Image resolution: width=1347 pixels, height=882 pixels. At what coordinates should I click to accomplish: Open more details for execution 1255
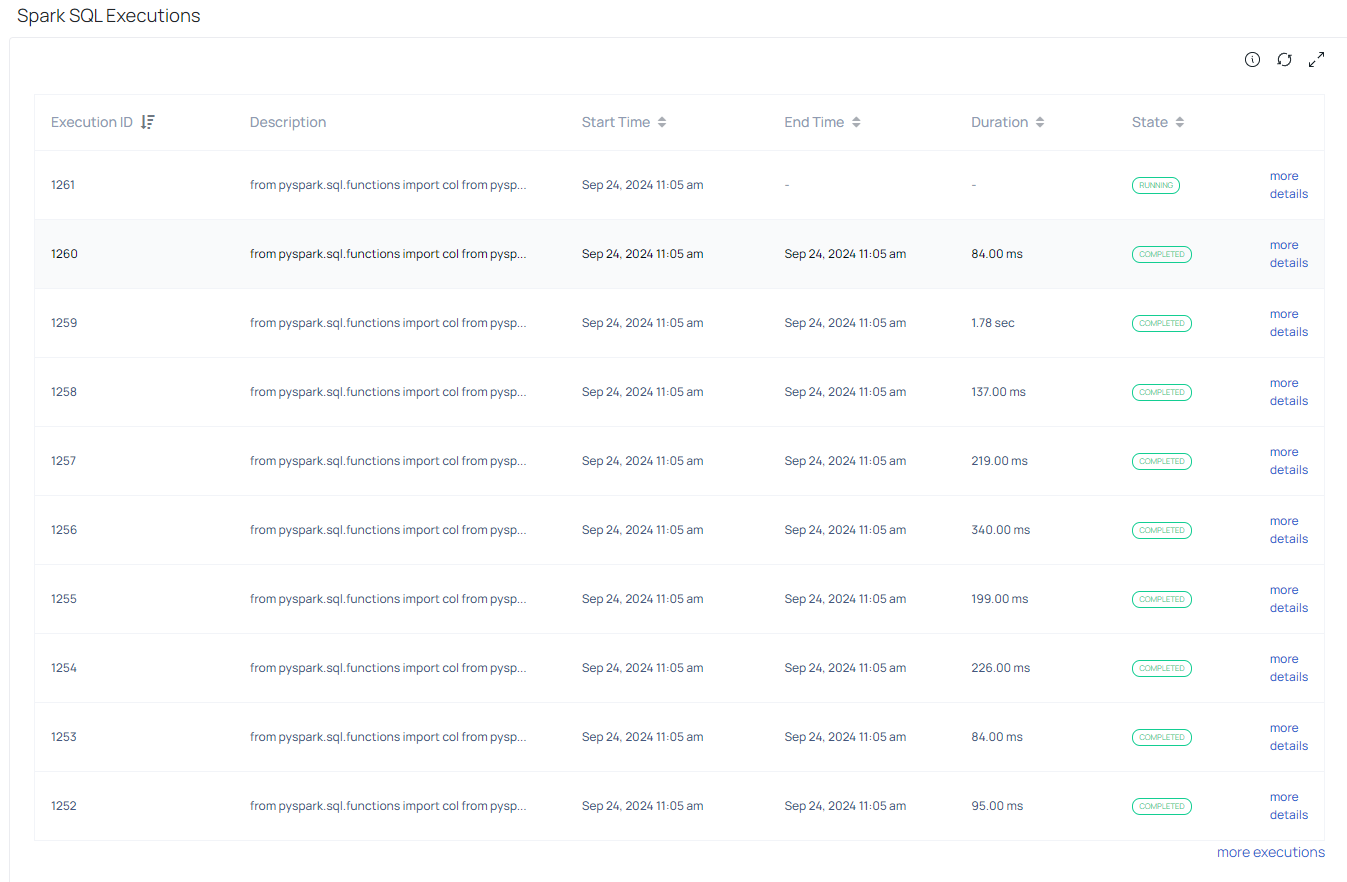(x=1288, y=599)
